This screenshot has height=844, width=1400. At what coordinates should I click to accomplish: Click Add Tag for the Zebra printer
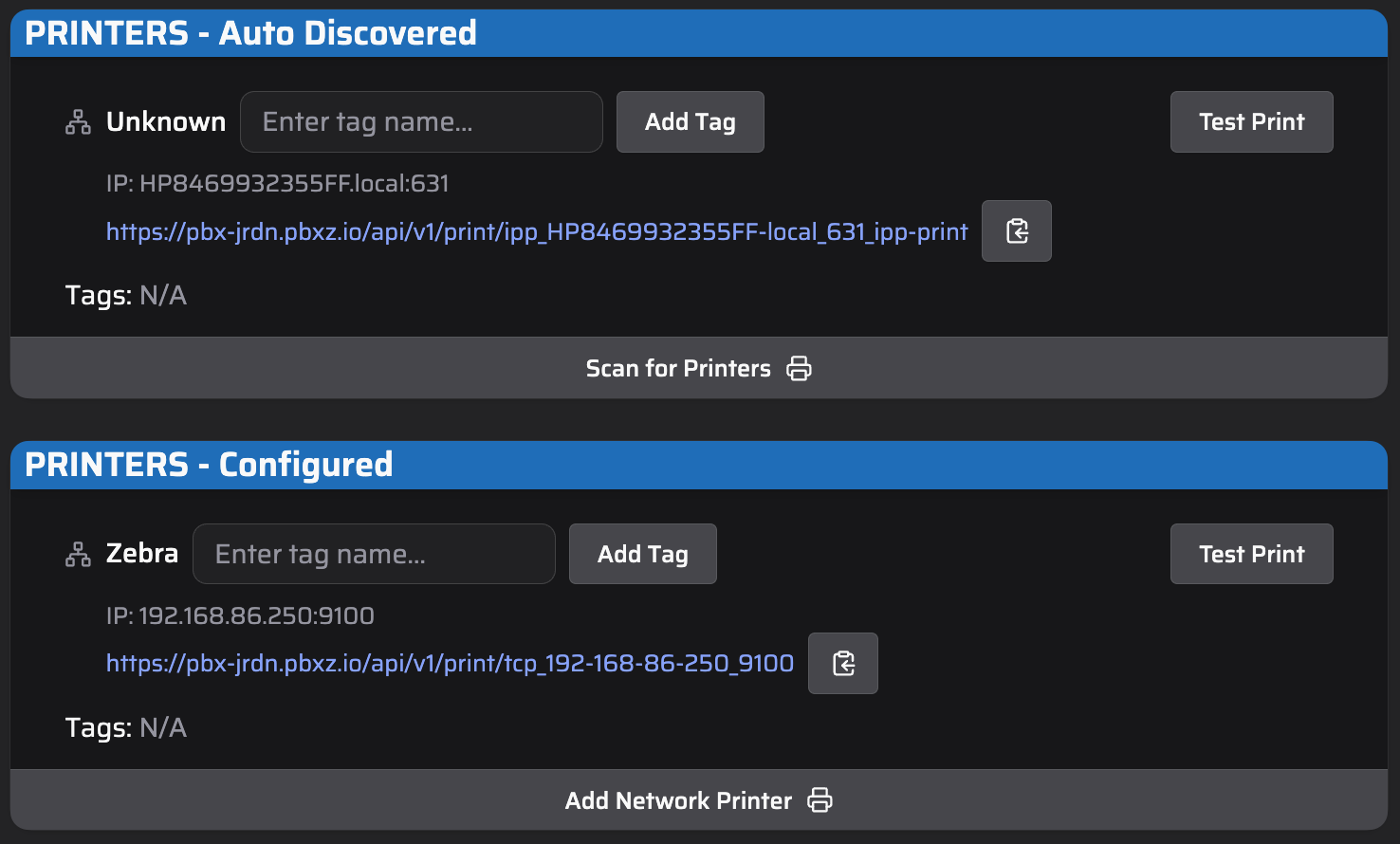coord(642,554)
